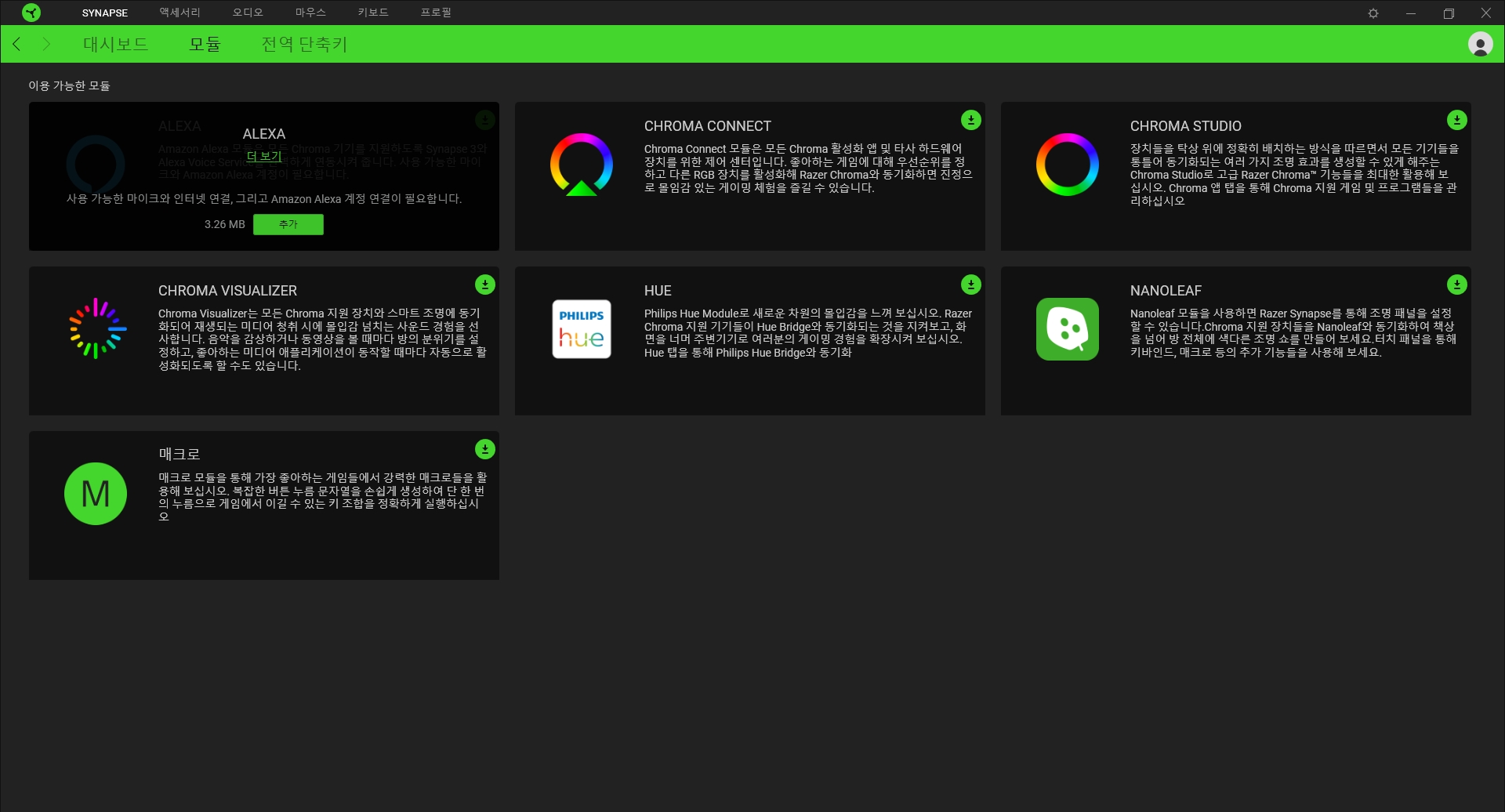Download the Nanoleaf module
Image resolution: width=1505 pixels, height=812 pixels.
(x=1457, y=285)
